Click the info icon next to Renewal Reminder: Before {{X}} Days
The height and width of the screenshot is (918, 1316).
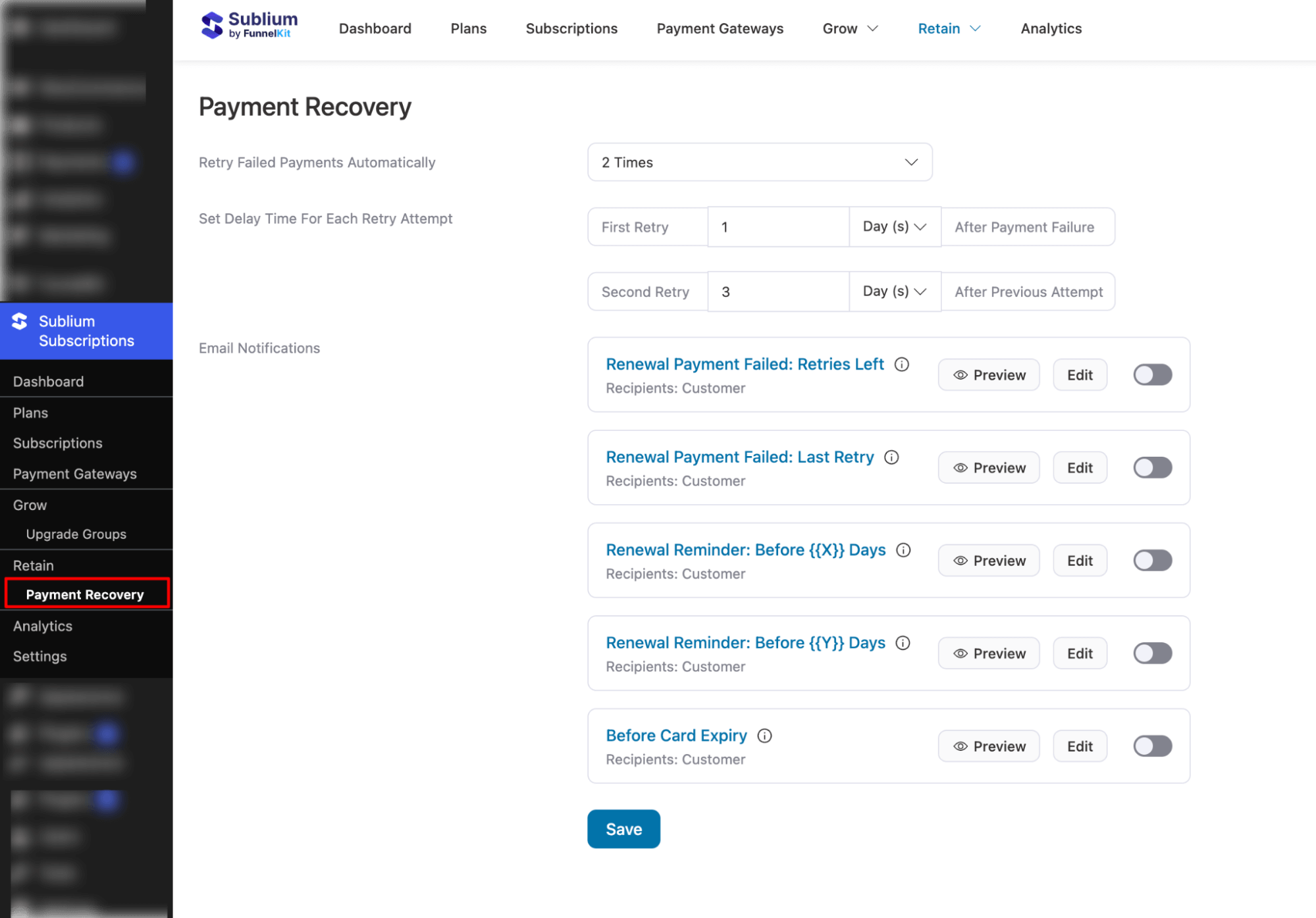pos(903,549)
